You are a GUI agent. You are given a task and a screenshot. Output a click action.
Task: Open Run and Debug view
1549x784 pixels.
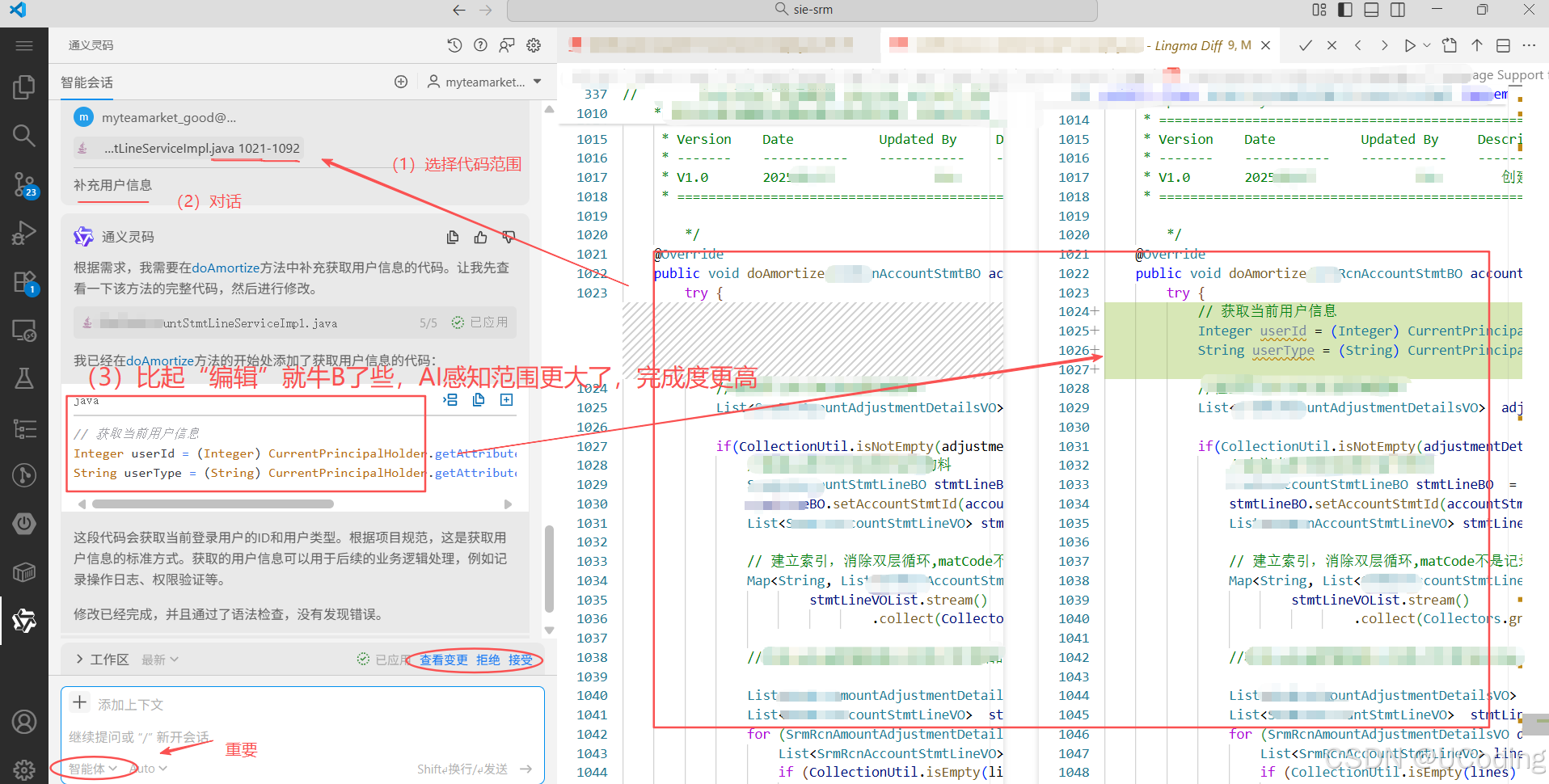pyautogui.click(x=24, y=233)
